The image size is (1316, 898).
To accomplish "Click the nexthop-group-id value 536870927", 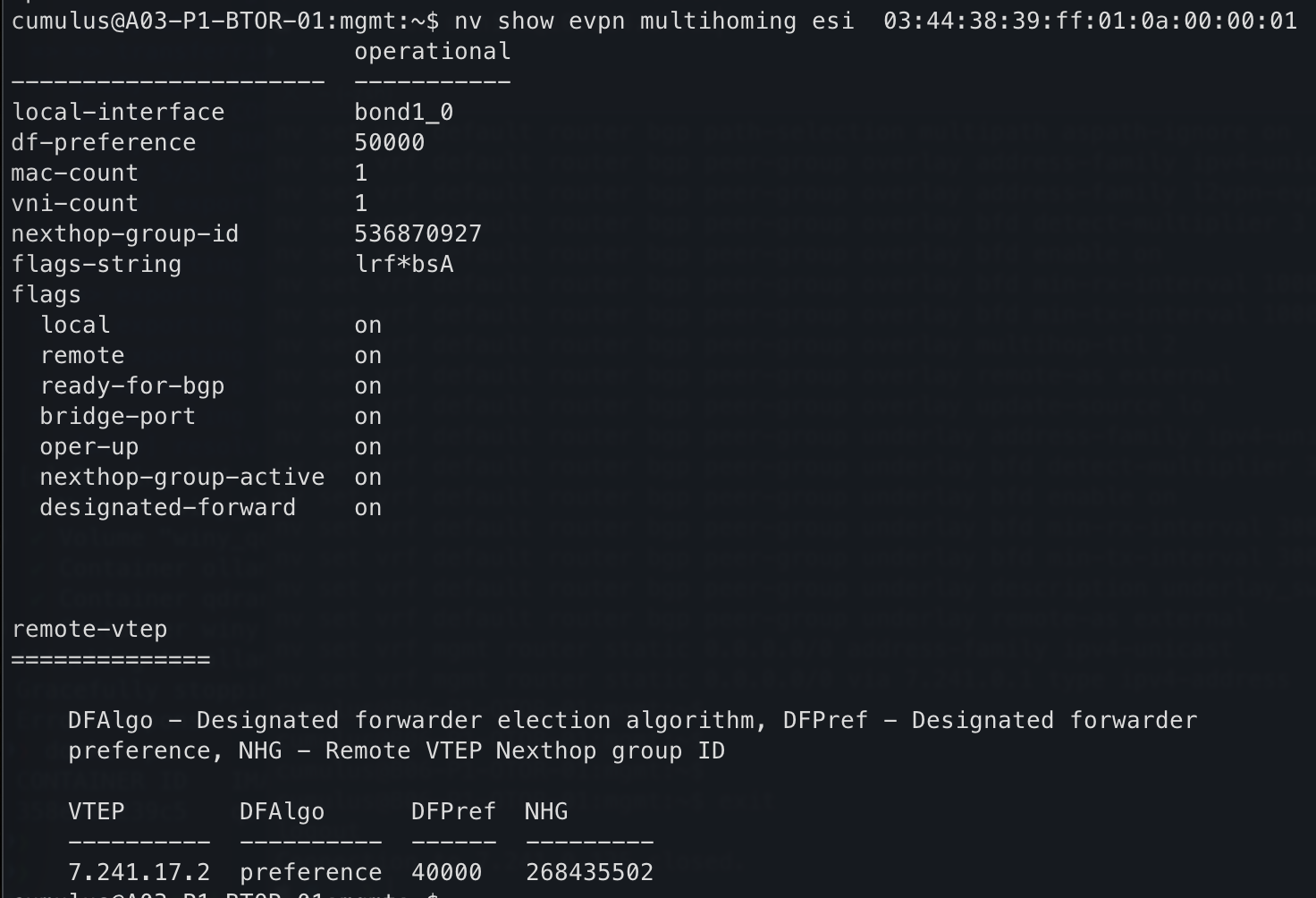I will 418,233.
